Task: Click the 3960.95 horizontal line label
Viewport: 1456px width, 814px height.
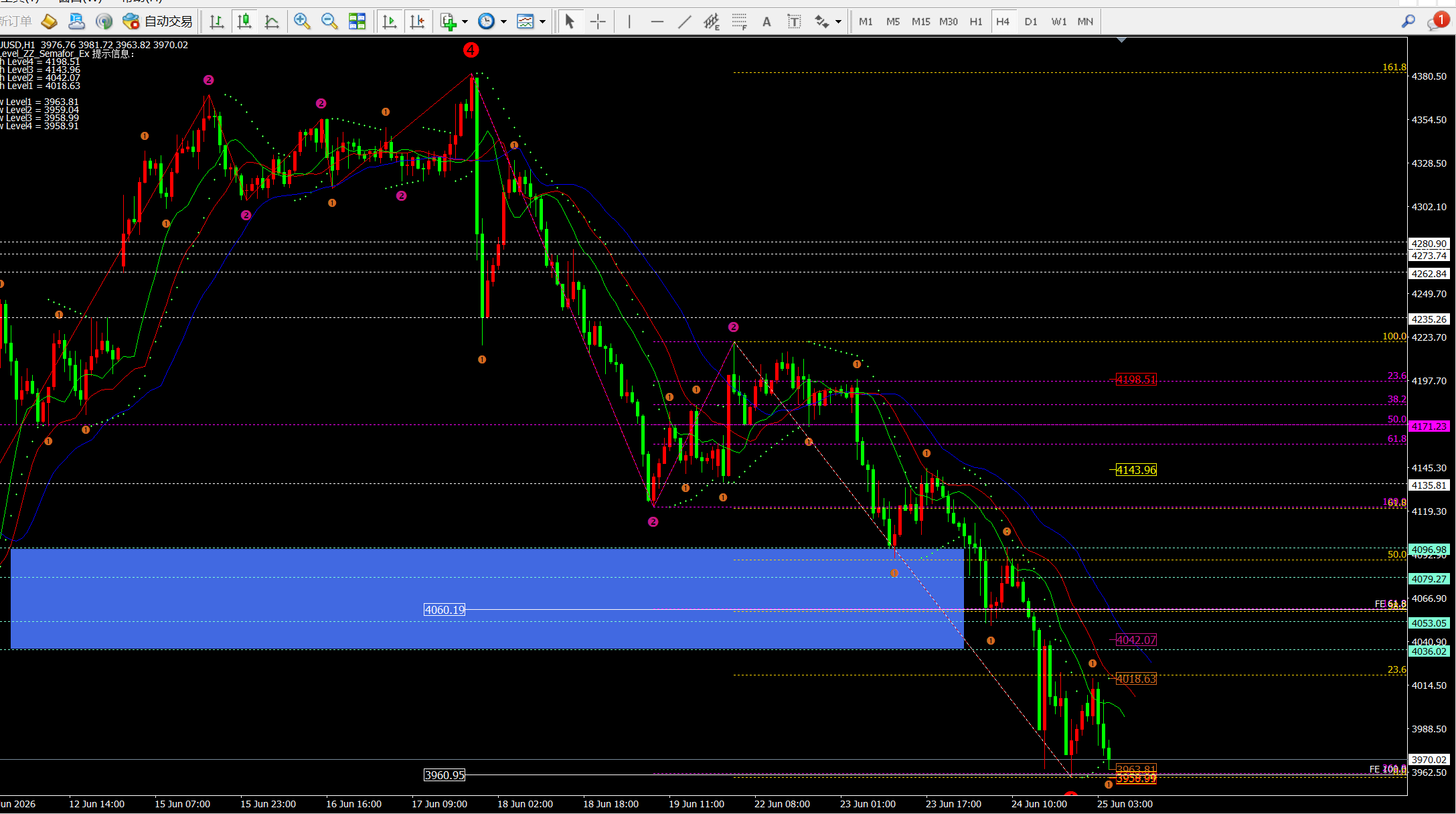Action: [444, 775]
